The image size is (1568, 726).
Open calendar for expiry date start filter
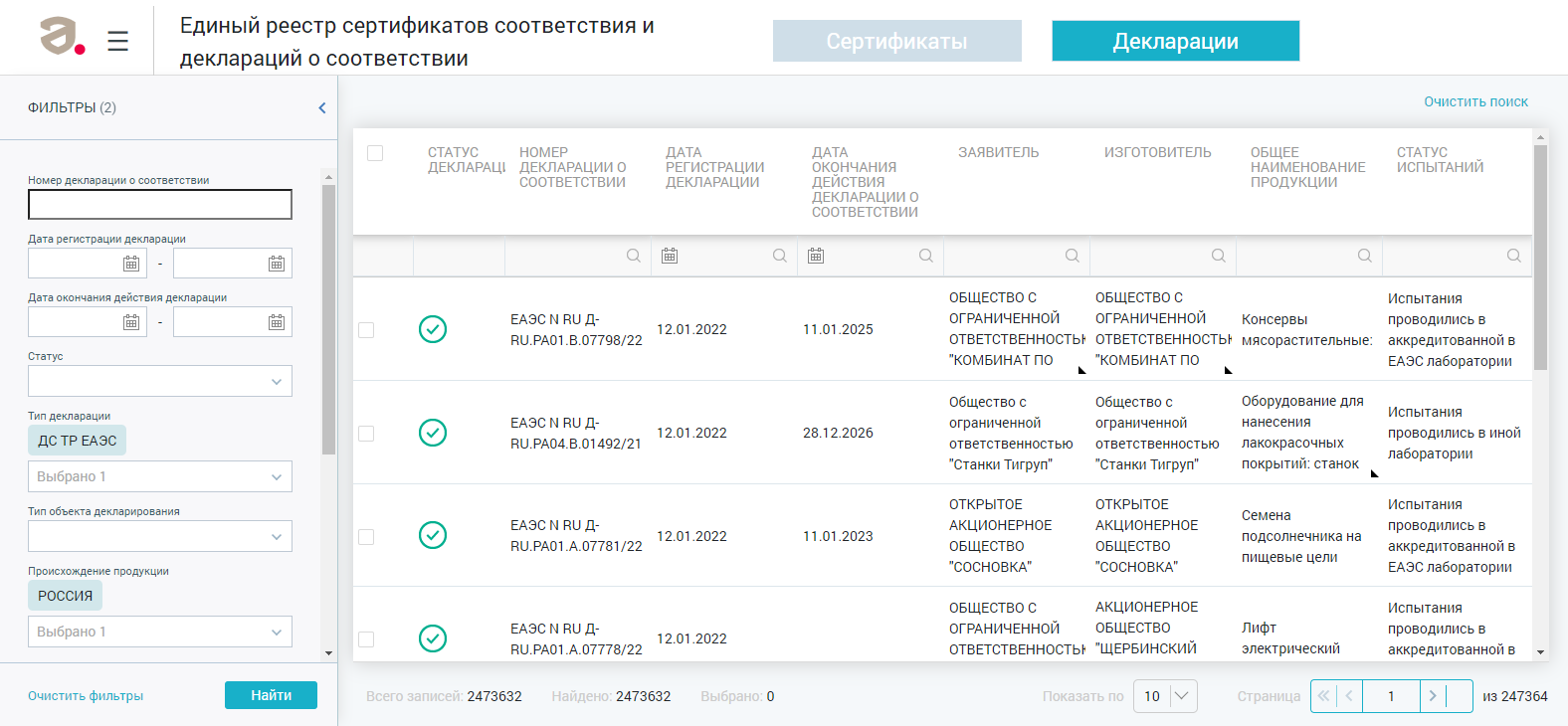tap(131, 322)
